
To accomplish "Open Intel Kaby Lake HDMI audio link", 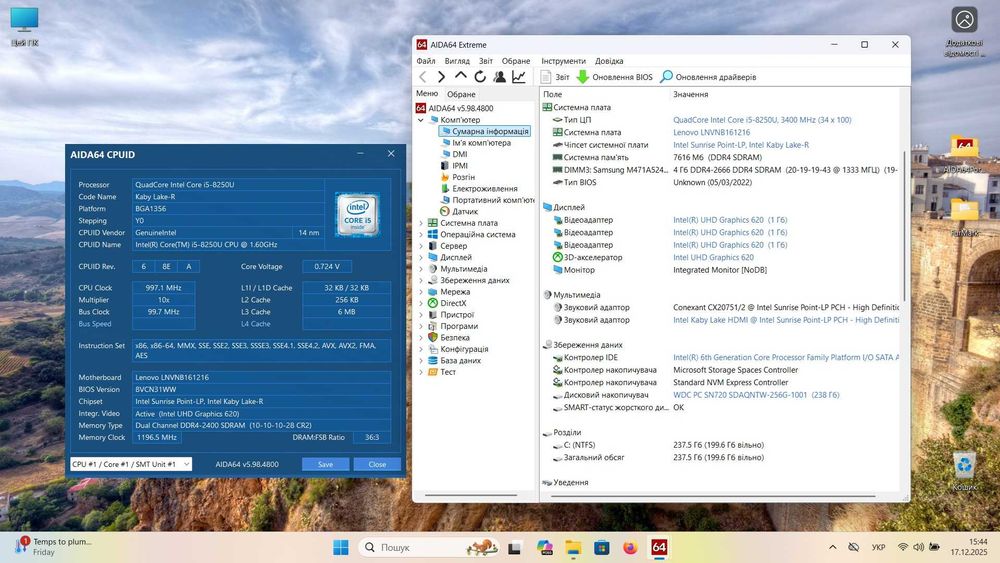I will 786,320.
